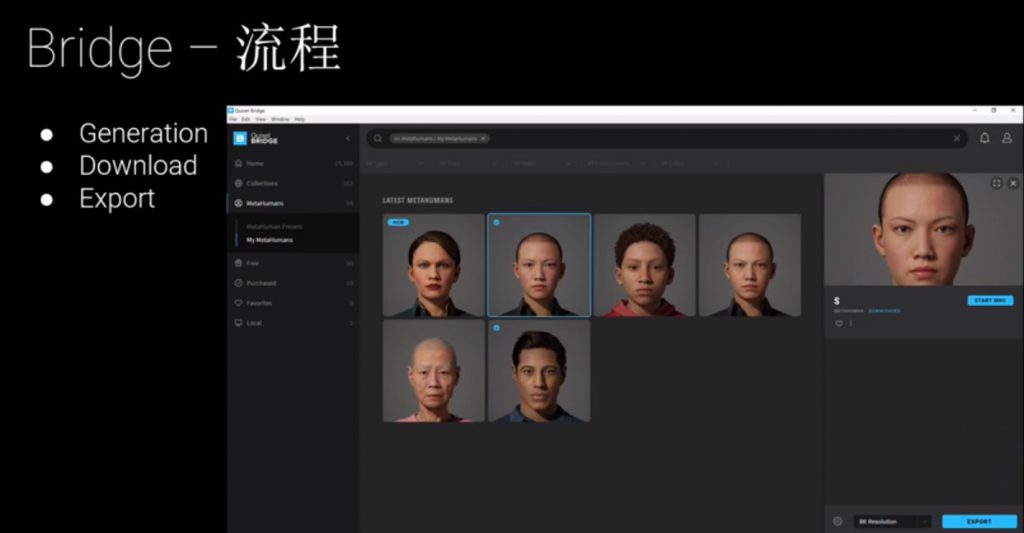Open the Favorites section in sidebar

293,303
